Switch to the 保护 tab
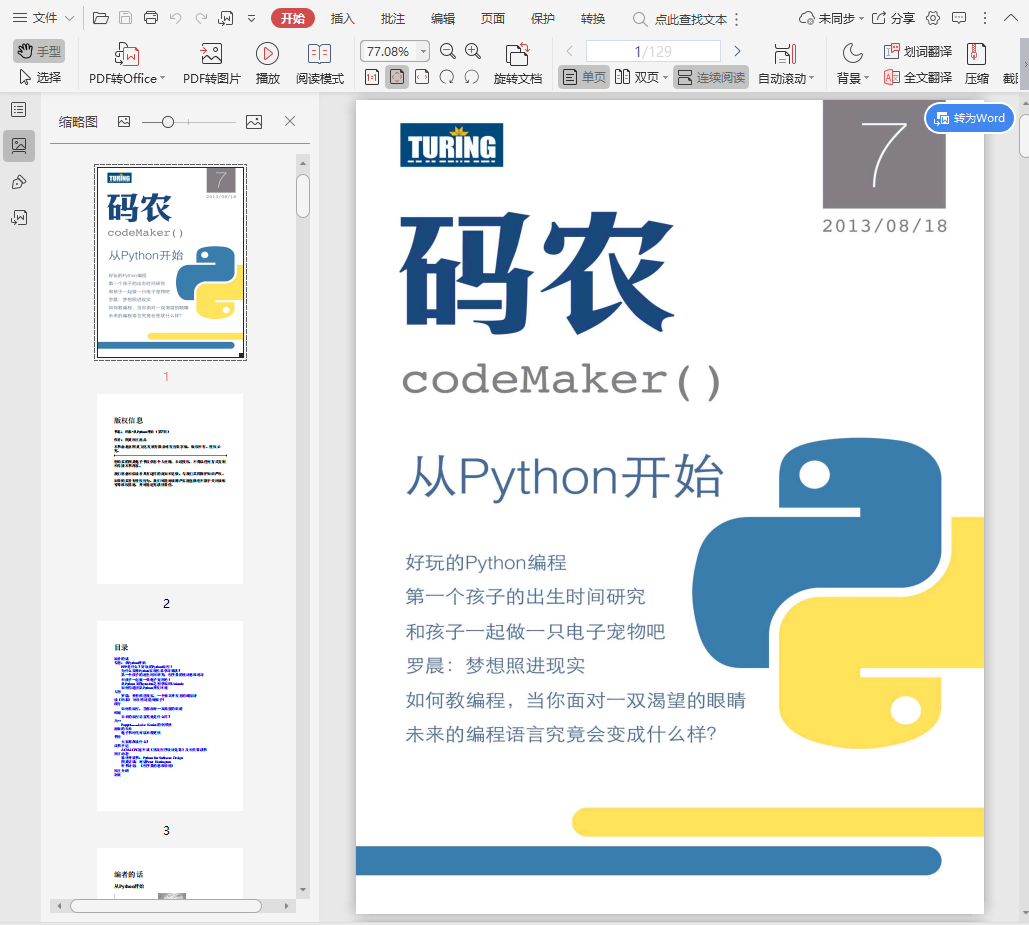 point(542,18)
